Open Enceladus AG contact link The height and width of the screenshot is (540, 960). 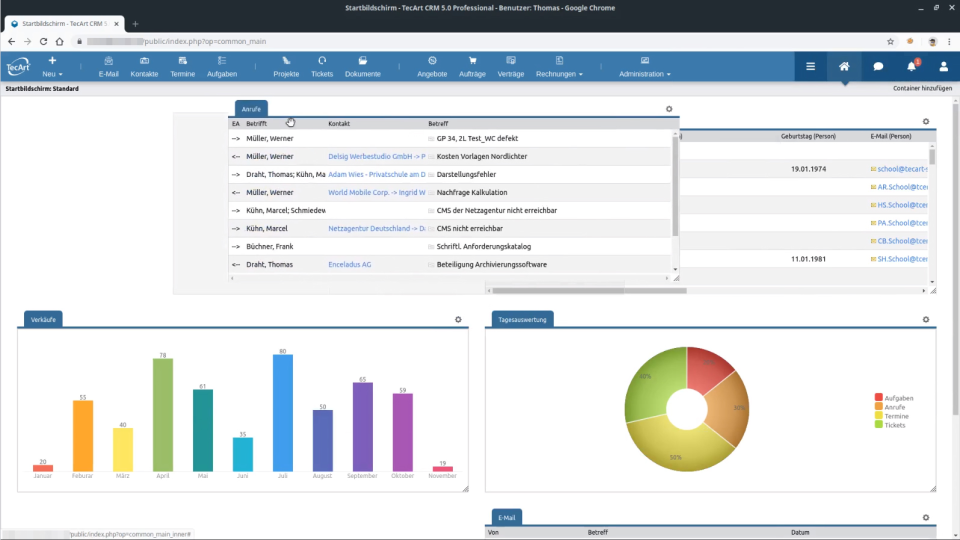coord(350,264)
